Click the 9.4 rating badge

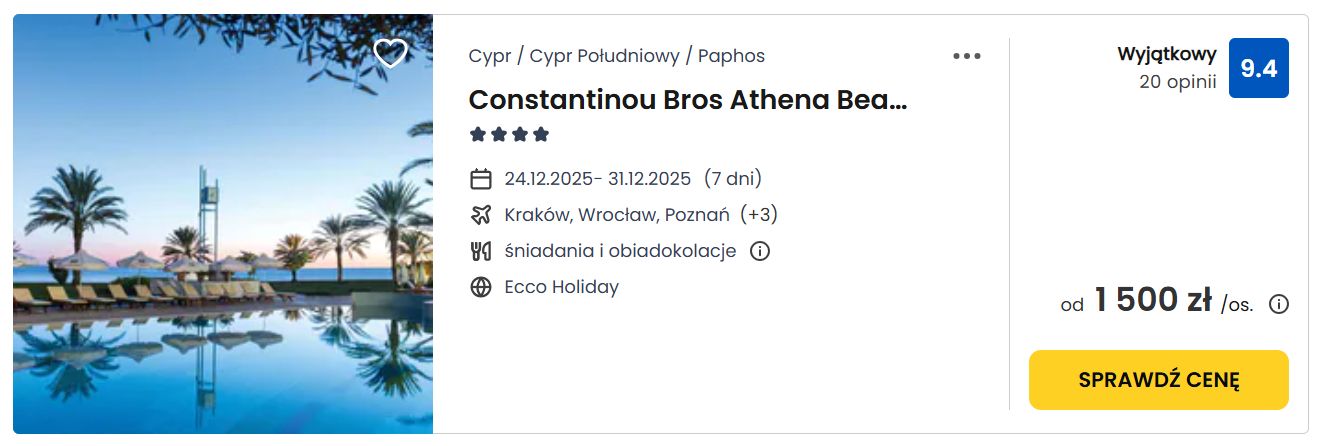[x=1258, y=68]
